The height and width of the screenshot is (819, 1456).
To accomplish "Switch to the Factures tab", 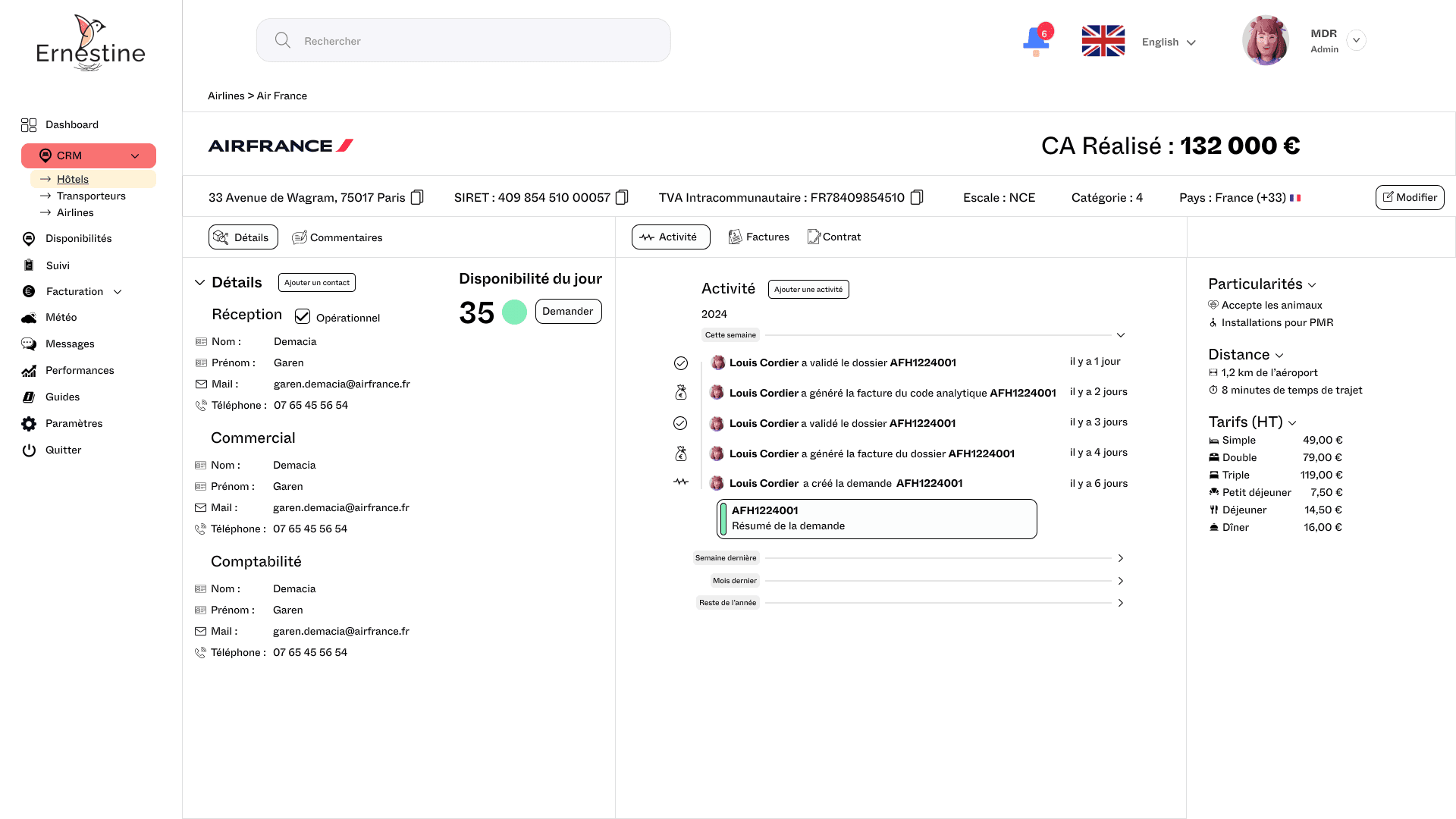I will [x=758, y=237].
